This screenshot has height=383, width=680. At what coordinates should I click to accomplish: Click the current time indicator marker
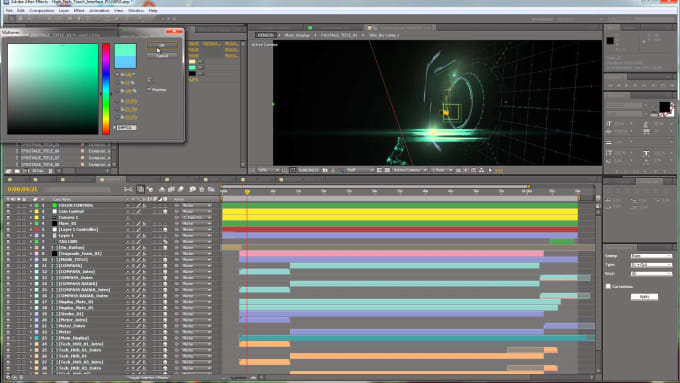247,191
